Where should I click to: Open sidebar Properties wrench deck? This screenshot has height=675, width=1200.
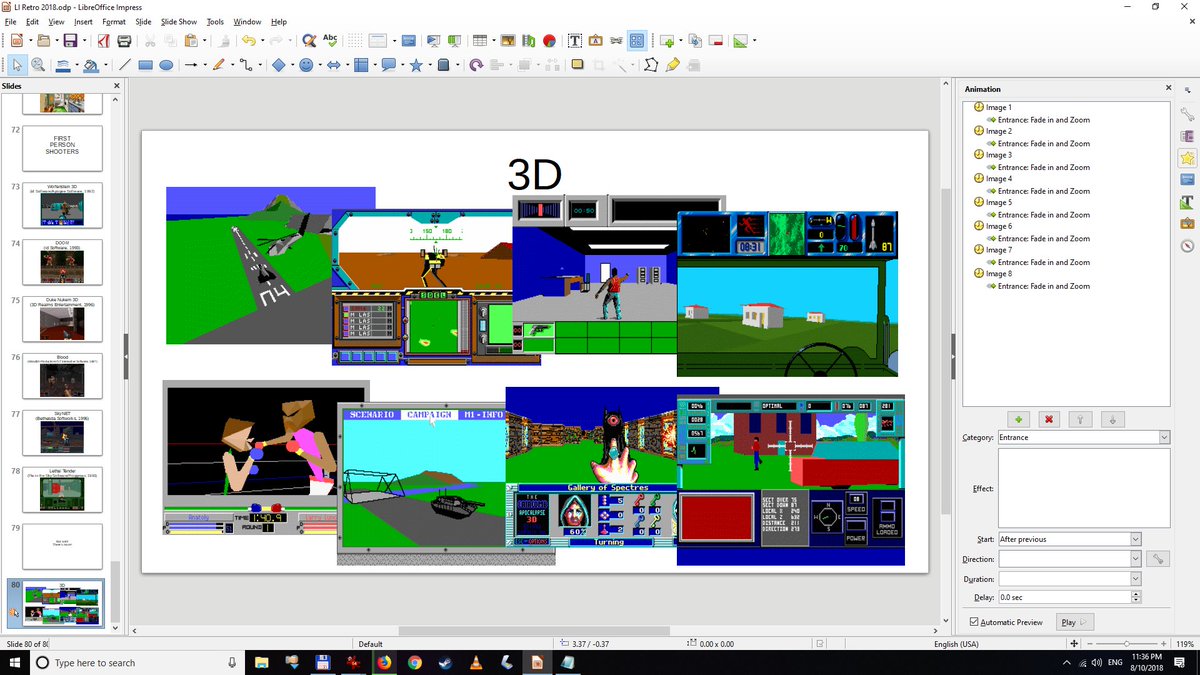1187,114
